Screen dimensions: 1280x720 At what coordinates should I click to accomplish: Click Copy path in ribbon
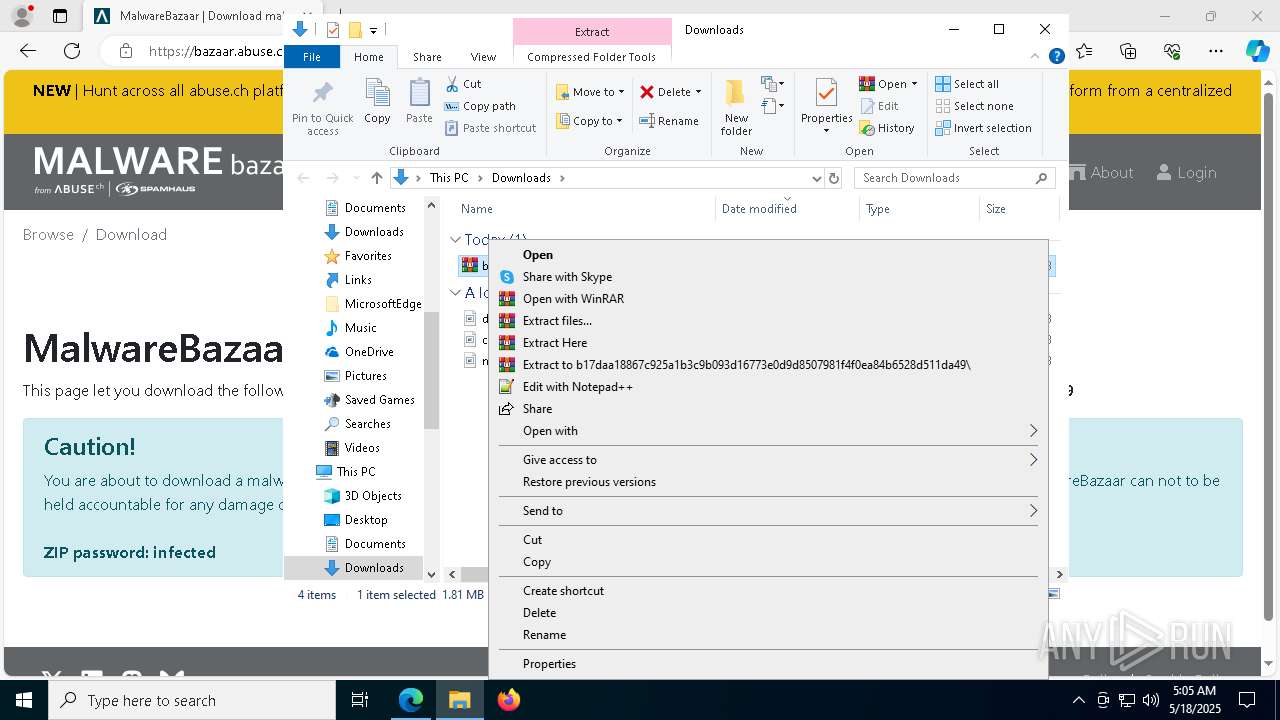[x=480, y=106]
